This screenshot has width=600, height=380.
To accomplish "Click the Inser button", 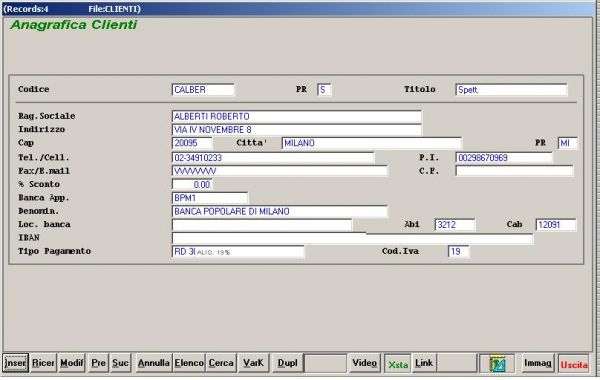I will point(15,363).
